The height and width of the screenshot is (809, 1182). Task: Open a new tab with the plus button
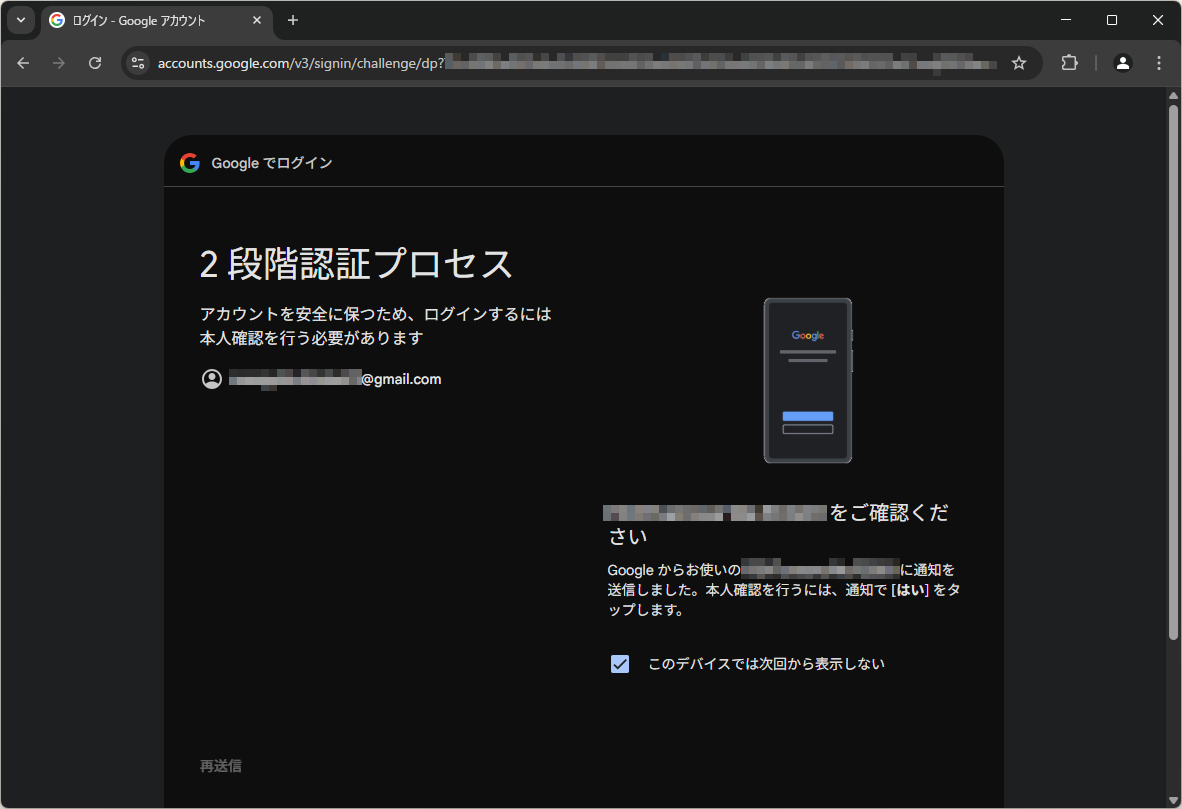[x=292, y=20]
